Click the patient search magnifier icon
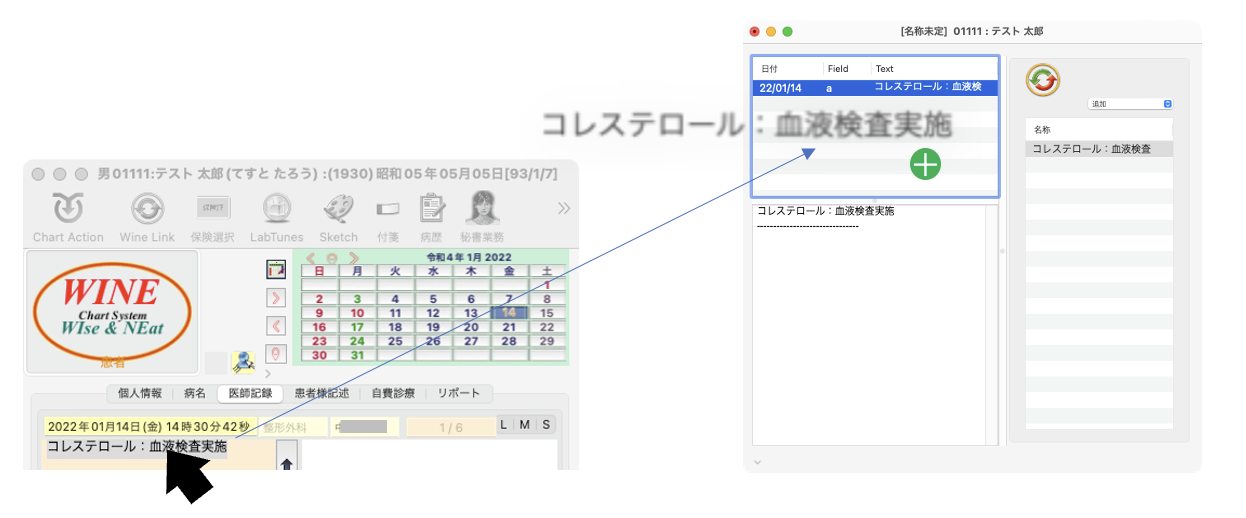 tap(243, 361)
